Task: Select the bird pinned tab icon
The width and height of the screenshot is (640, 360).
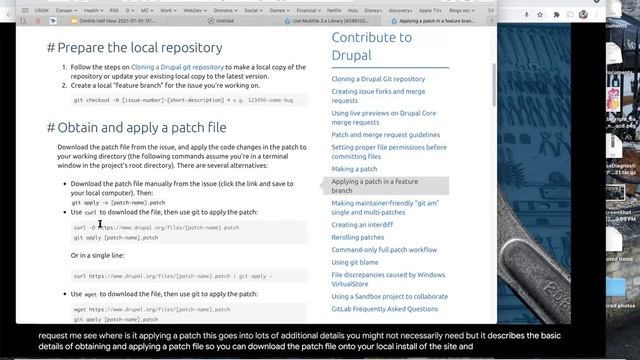Action: (x=53, y=21)
